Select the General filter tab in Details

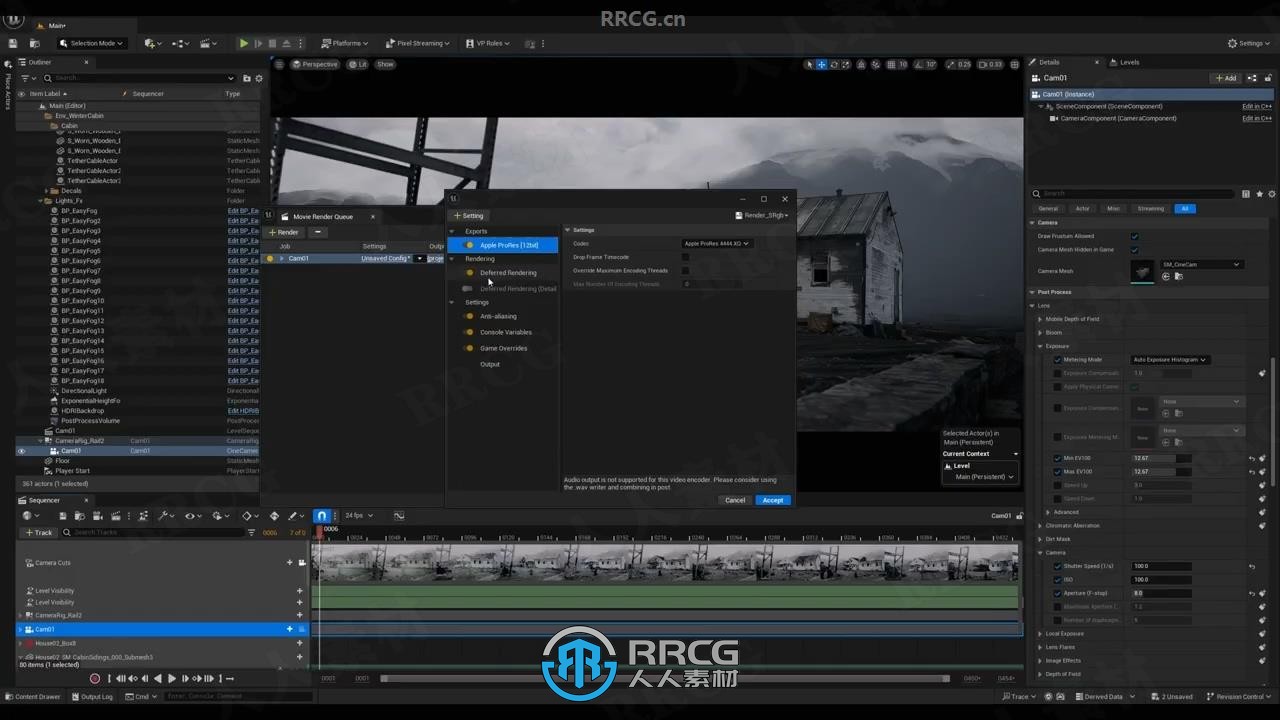coord(1048,209)
